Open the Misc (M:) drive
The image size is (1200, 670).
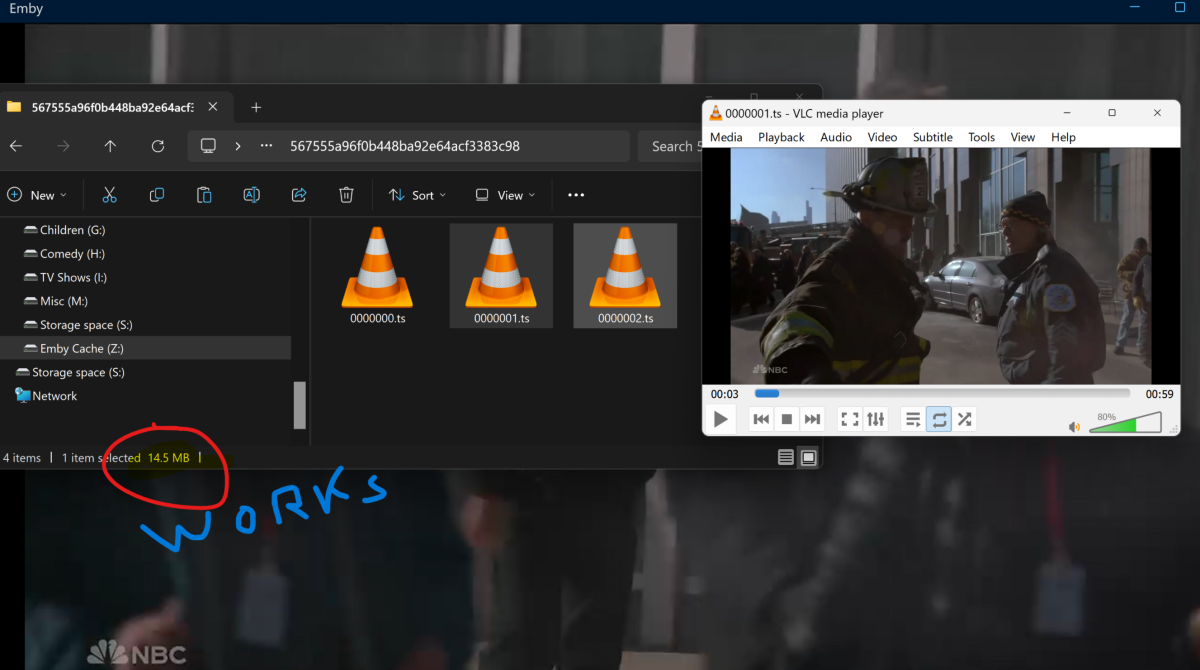(58, 301)
